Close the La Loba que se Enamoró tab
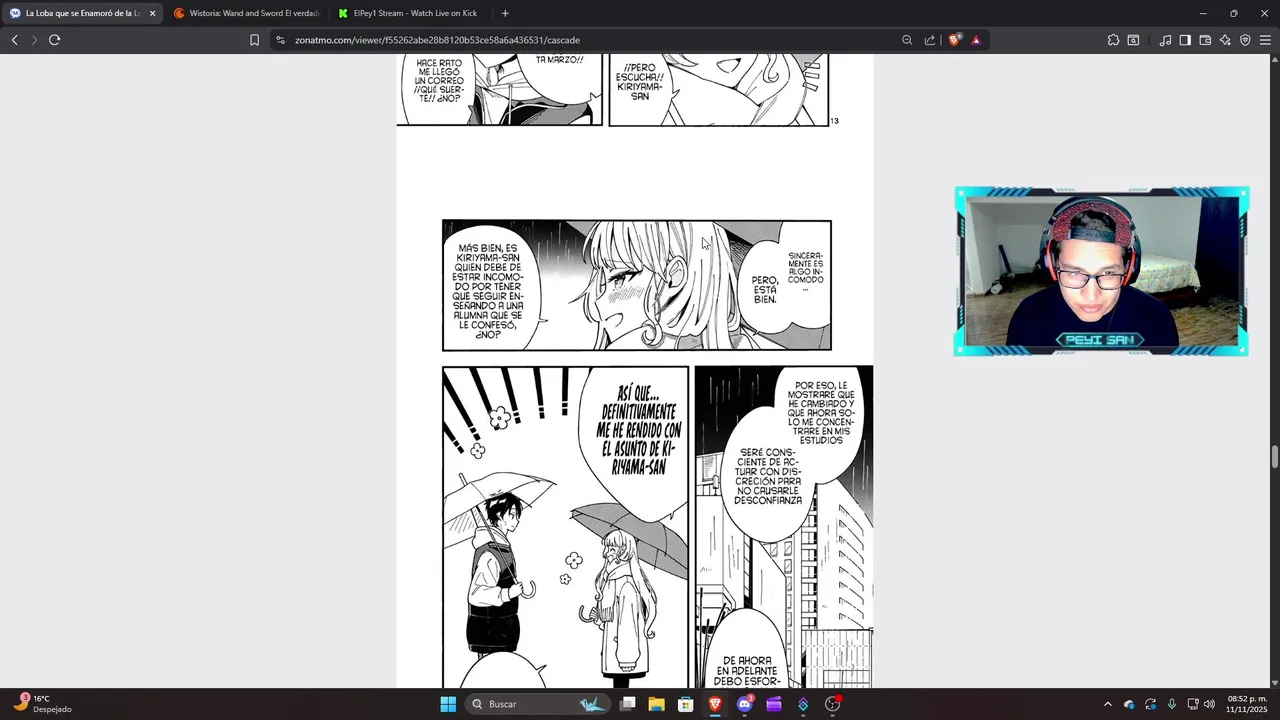The width and height of the screenshot is (1280, 720). click(152, 13)
